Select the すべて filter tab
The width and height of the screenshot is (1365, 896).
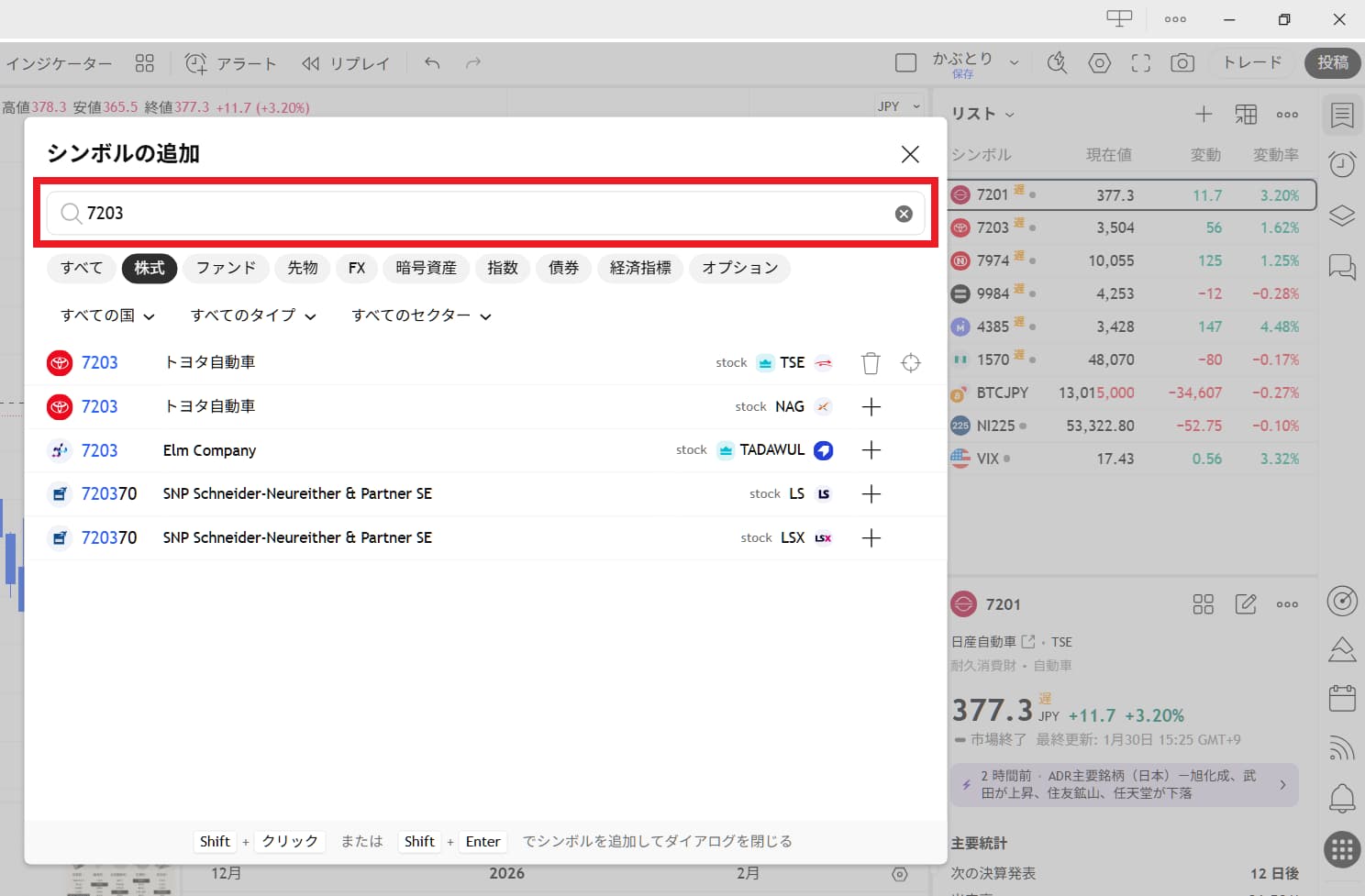coord(82,268)
